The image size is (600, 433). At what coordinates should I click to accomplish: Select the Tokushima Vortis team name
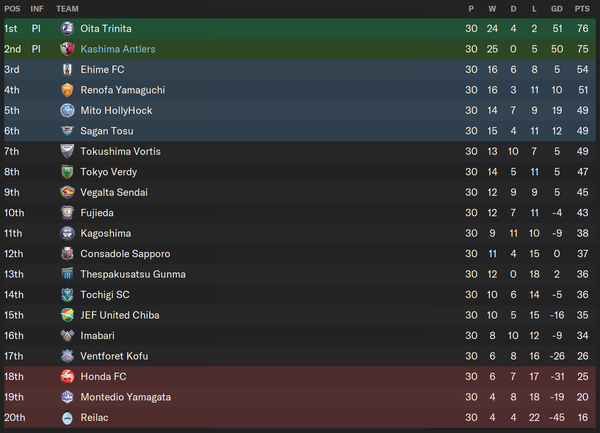tap(121, 151)
